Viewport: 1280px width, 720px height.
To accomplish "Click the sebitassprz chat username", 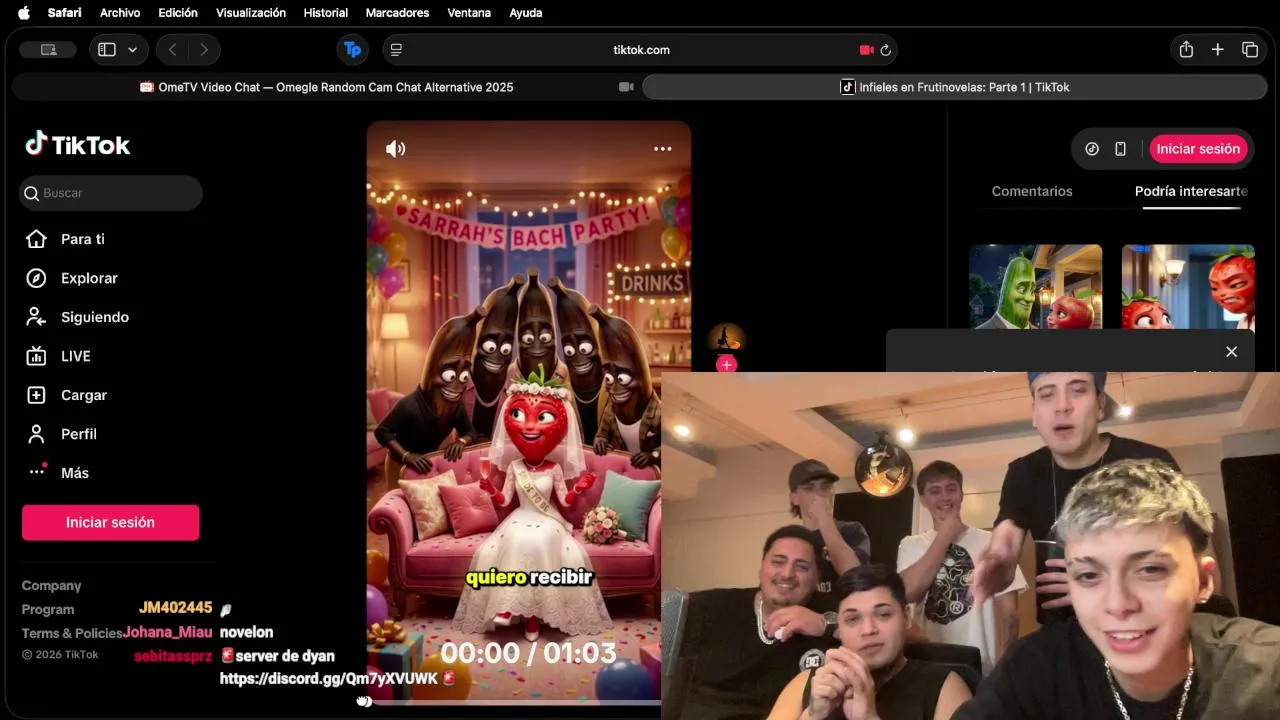I will [173, 656].
